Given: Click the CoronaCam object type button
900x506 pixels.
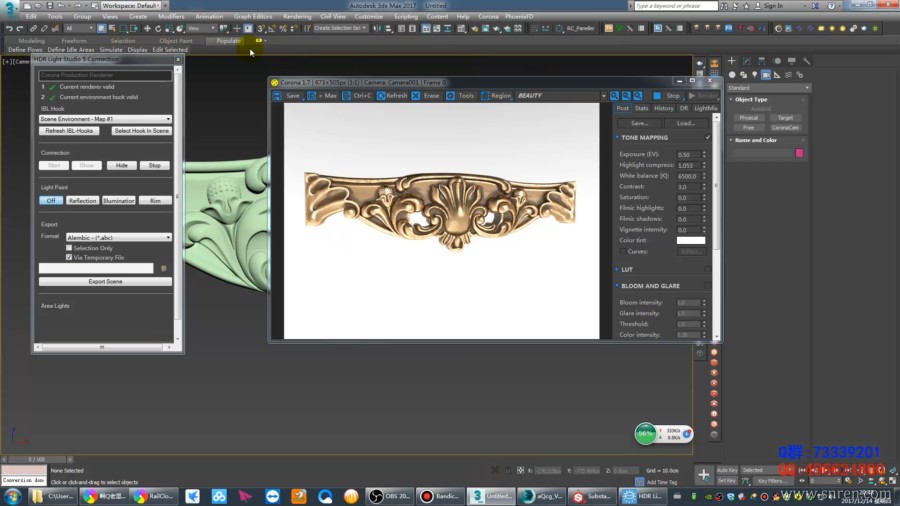Looking at the screenshot, I should click(785, 128).
